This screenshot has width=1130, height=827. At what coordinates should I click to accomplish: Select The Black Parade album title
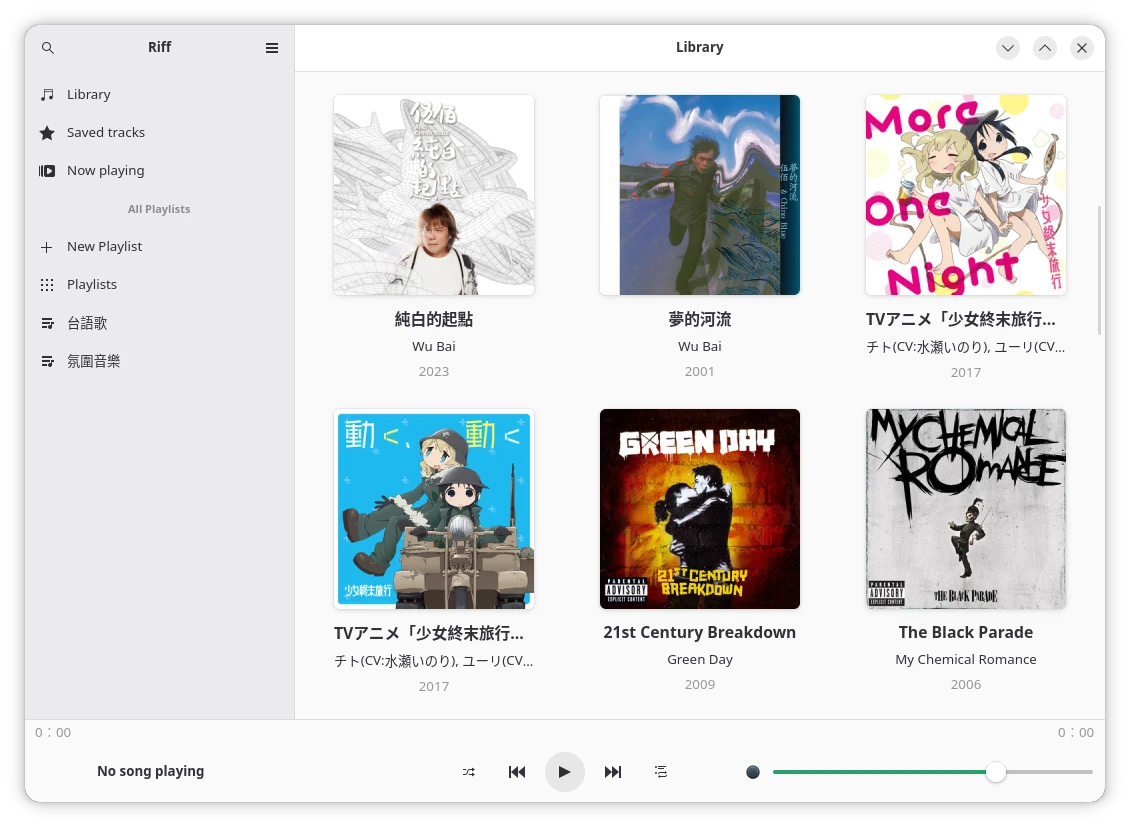(x=965, y=632)
